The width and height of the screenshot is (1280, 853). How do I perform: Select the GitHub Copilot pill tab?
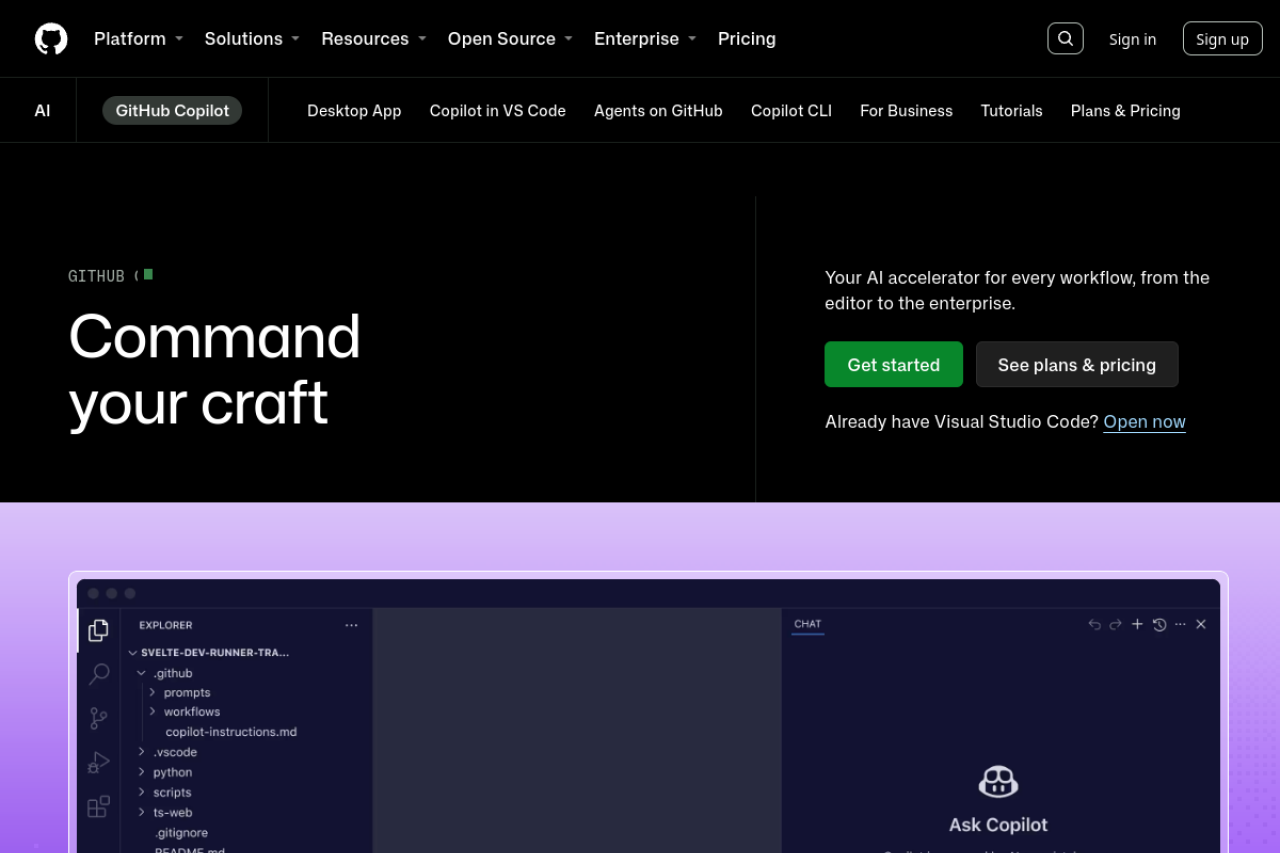coord(172,110)
